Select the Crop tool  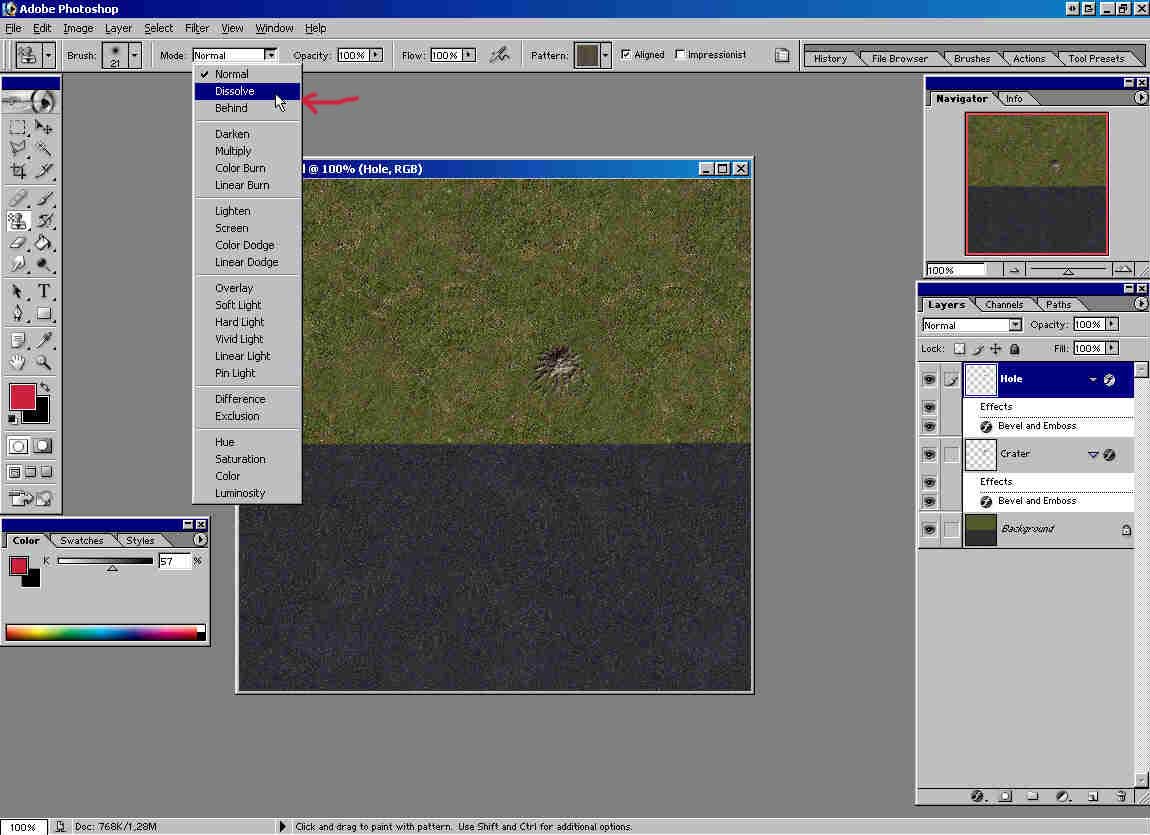(x=18, y=171)
